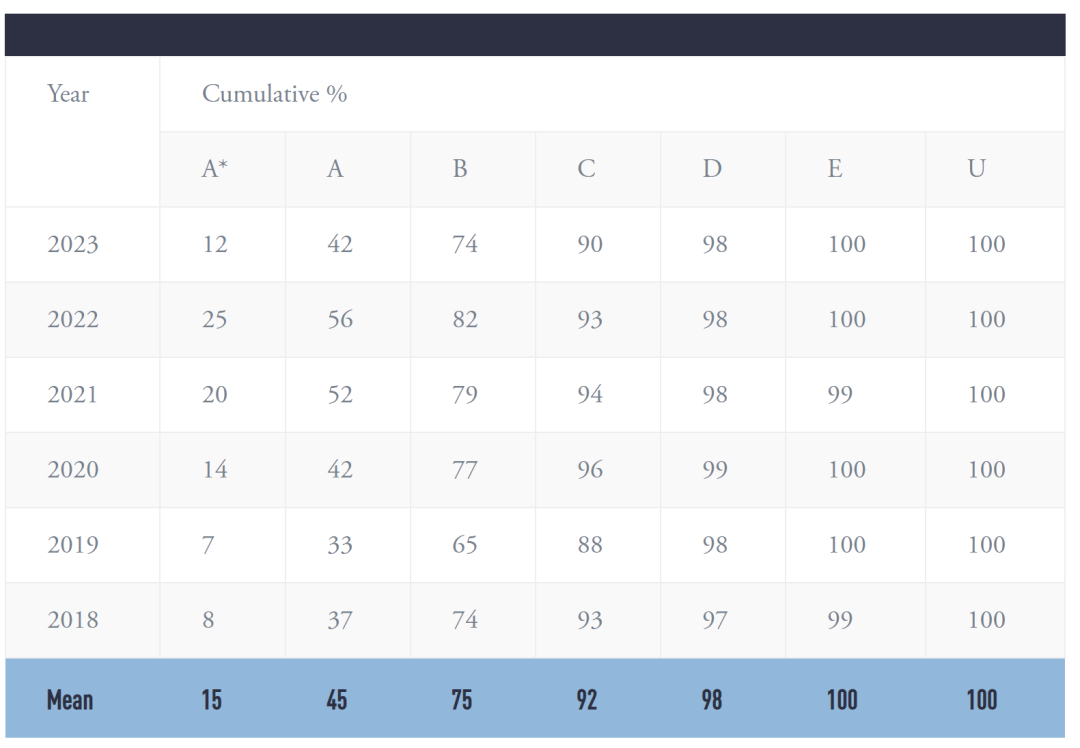This screenshot has width=1080, height=748.
Task: Click the 2020 C value 96
Action: (x=590, y=470)
